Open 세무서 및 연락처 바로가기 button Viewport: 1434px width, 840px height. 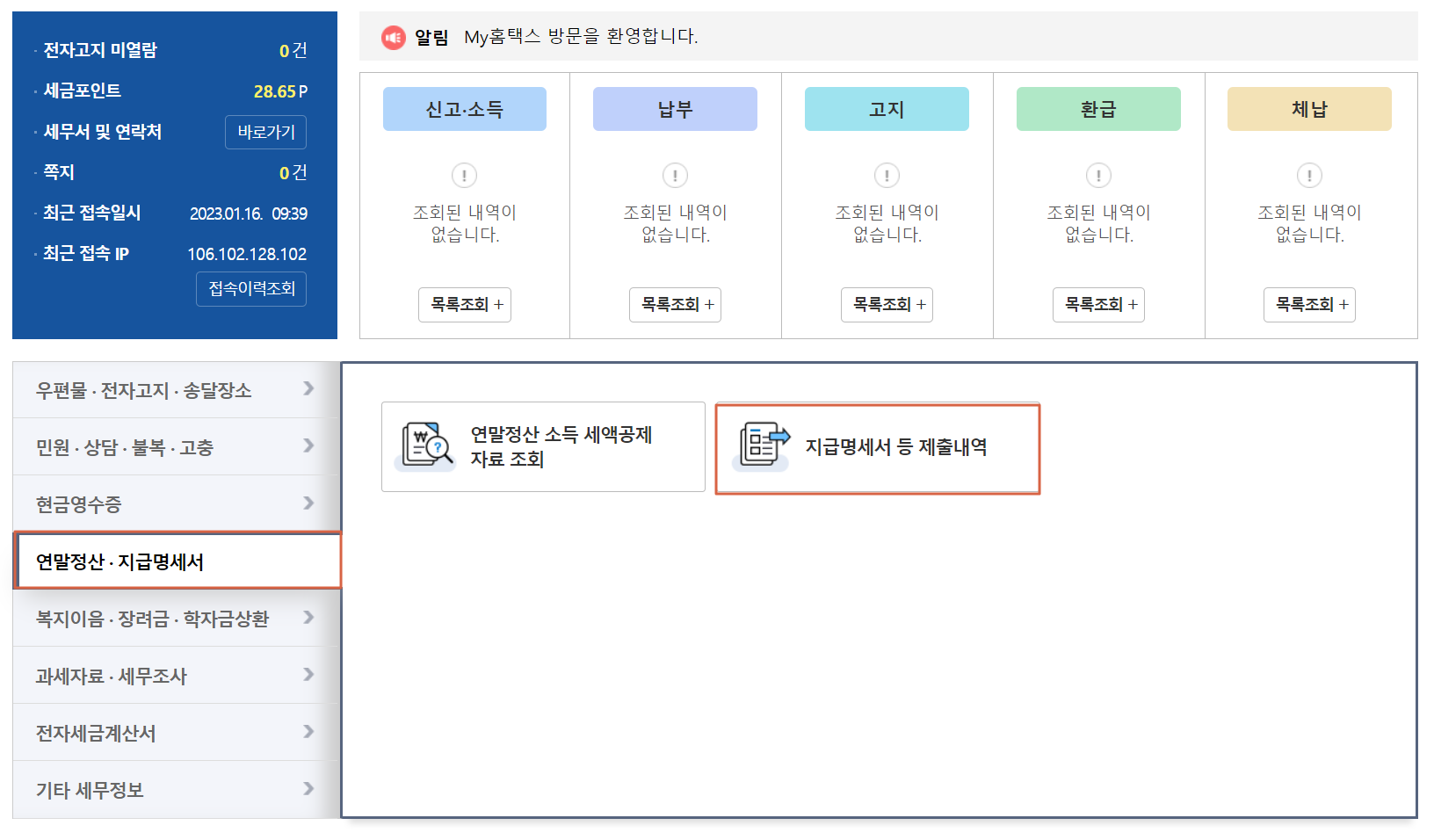click(265, 132)
